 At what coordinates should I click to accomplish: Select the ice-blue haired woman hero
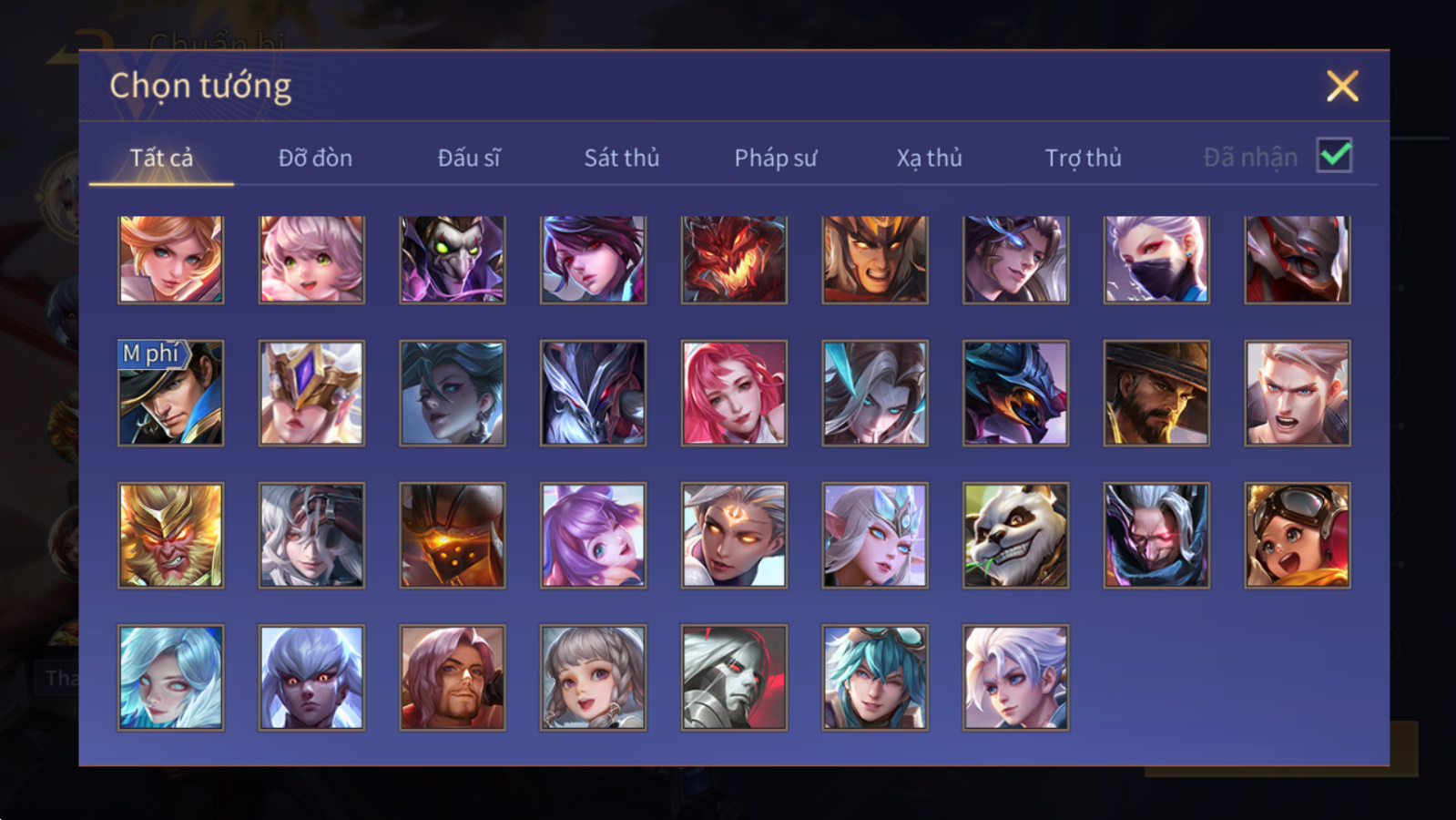[170, 677]
